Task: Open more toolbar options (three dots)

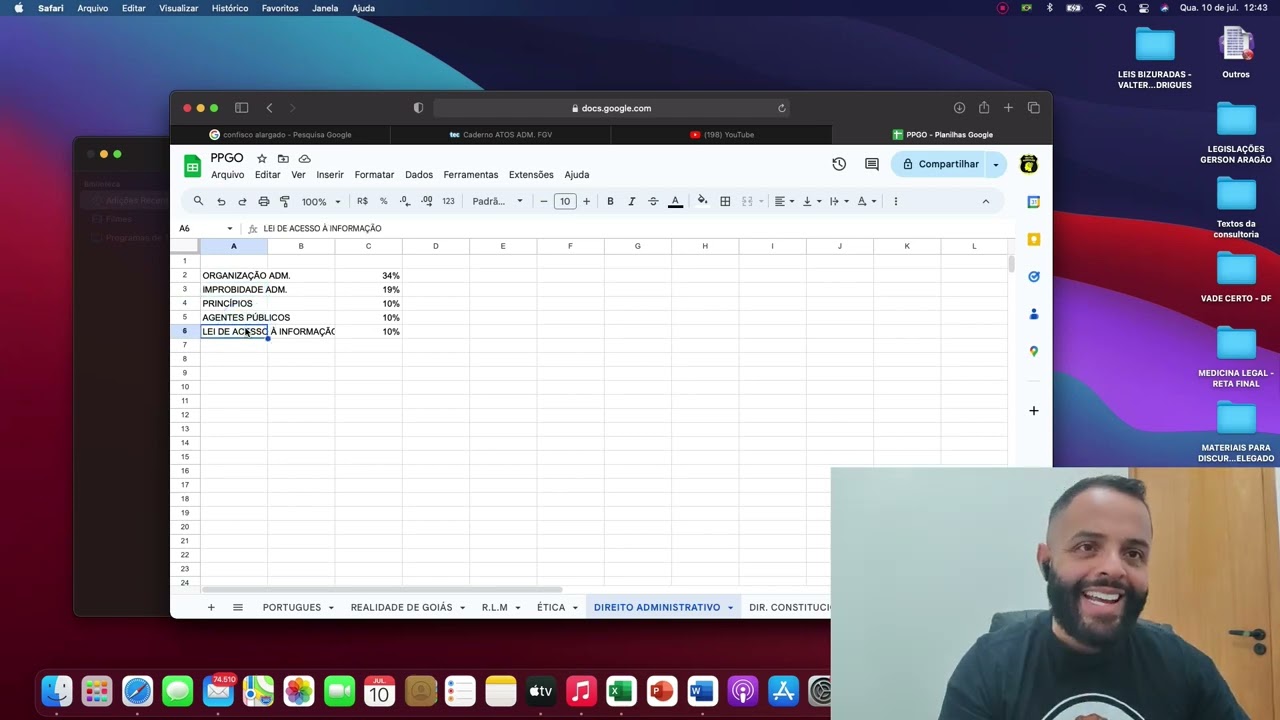Action: click(895, 201)
